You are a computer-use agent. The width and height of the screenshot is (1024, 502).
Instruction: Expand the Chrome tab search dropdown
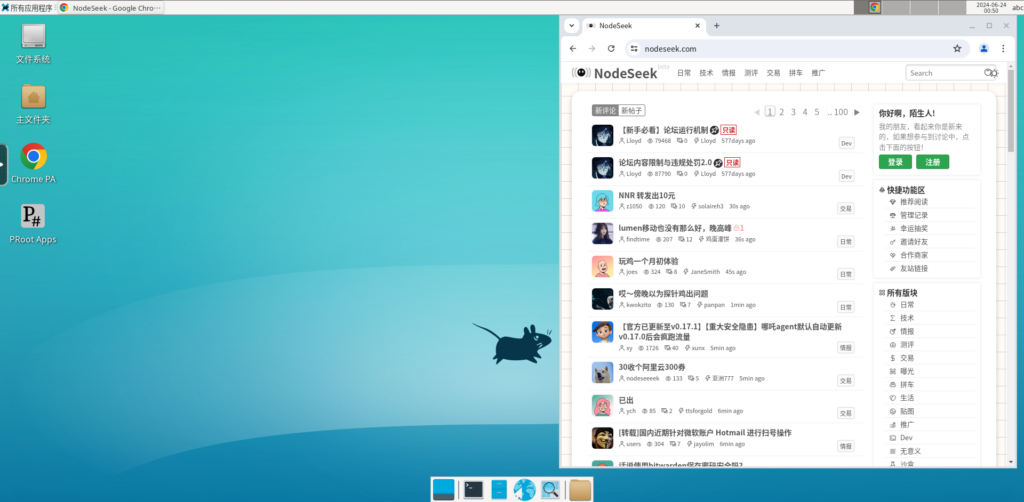[571, 25]
